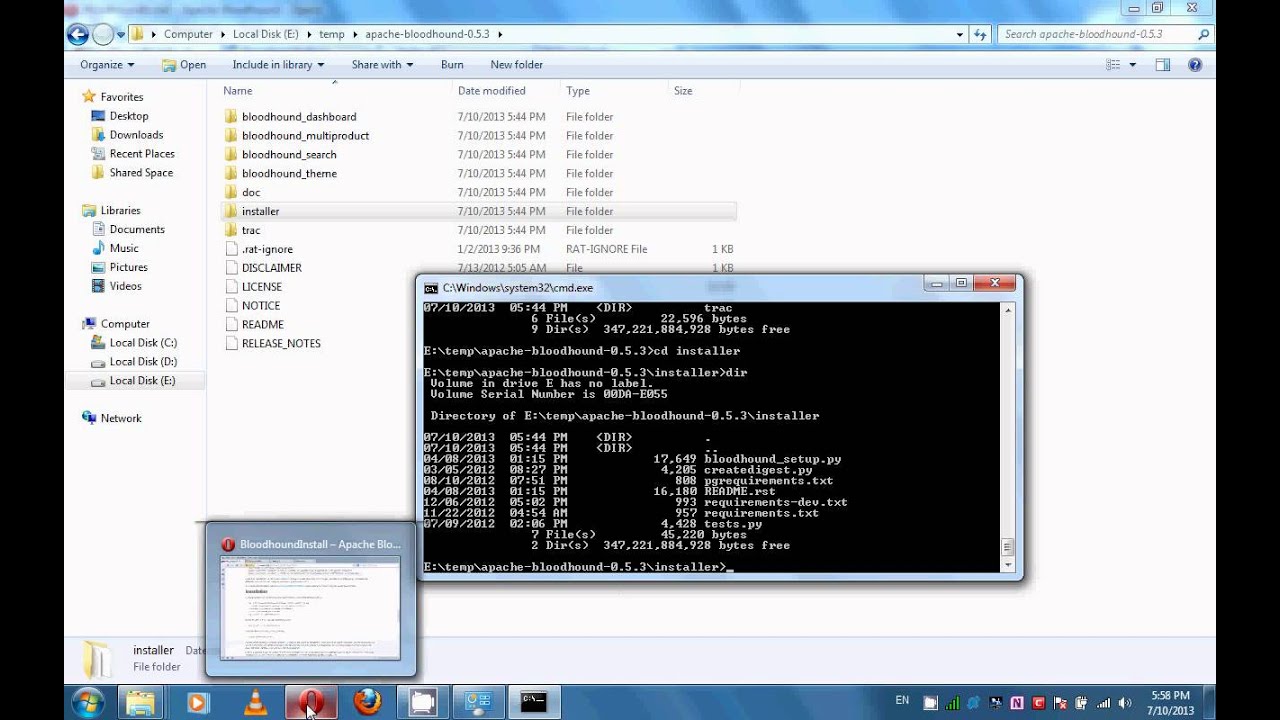
Task: Click the Music library icon
Action: click(x=98, y=248)
